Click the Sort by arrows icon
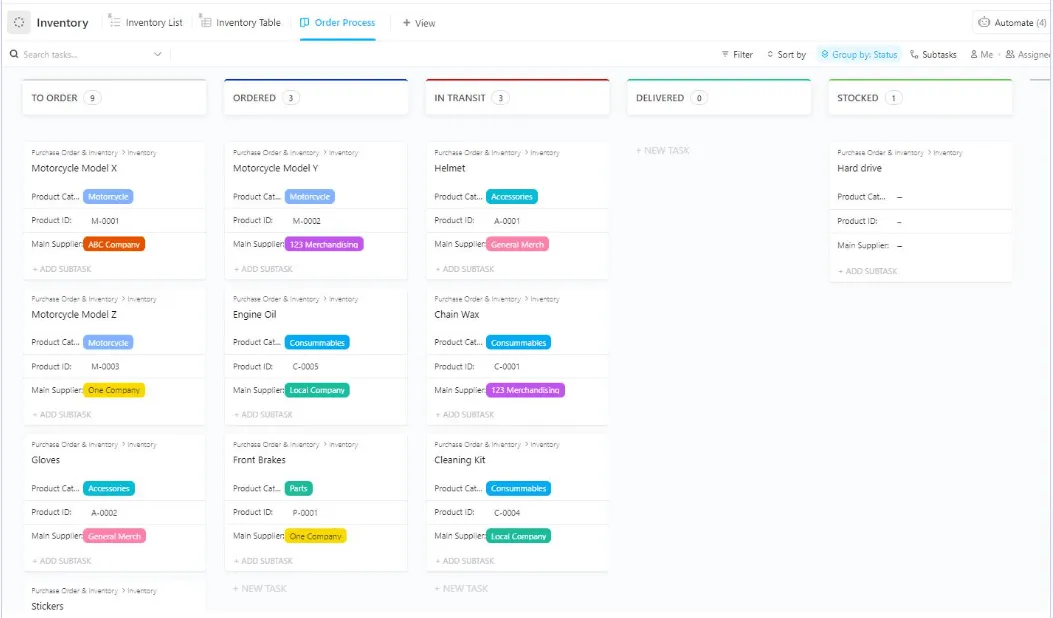The width and height of the screenshot is (1053, 618). pyautogui.click(x=770, y=54)
